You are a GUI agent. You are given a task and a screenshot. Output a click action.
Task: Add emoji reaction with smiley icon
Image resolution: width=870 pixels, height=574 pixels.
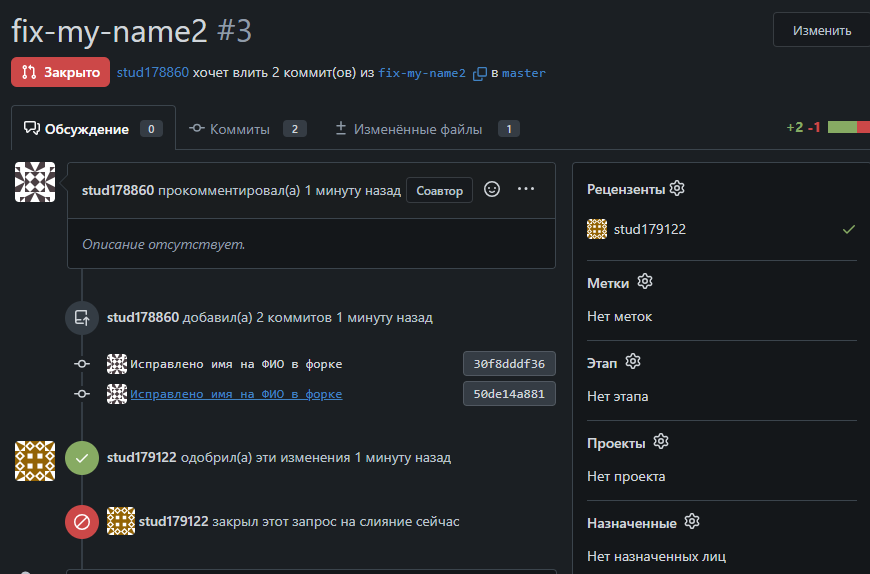click(491, 189)
